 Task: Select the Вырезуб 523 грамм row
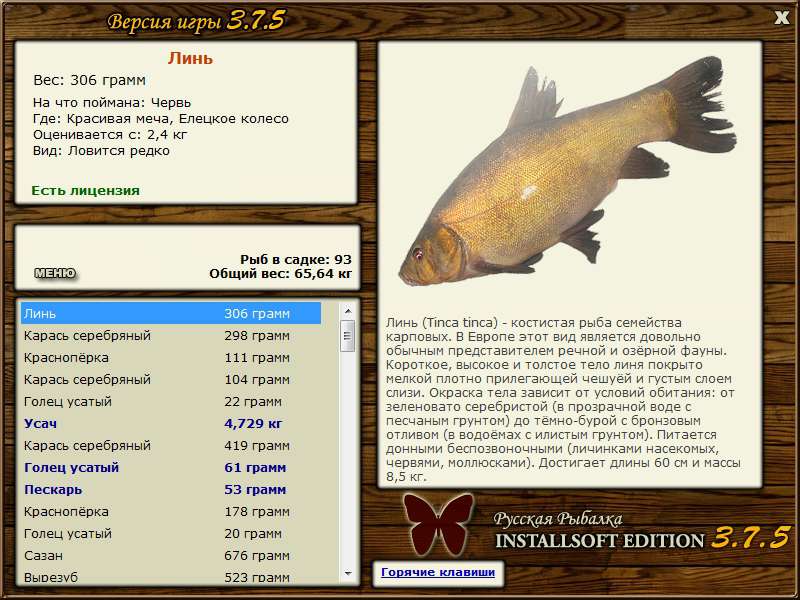click(x=171, y=576)
